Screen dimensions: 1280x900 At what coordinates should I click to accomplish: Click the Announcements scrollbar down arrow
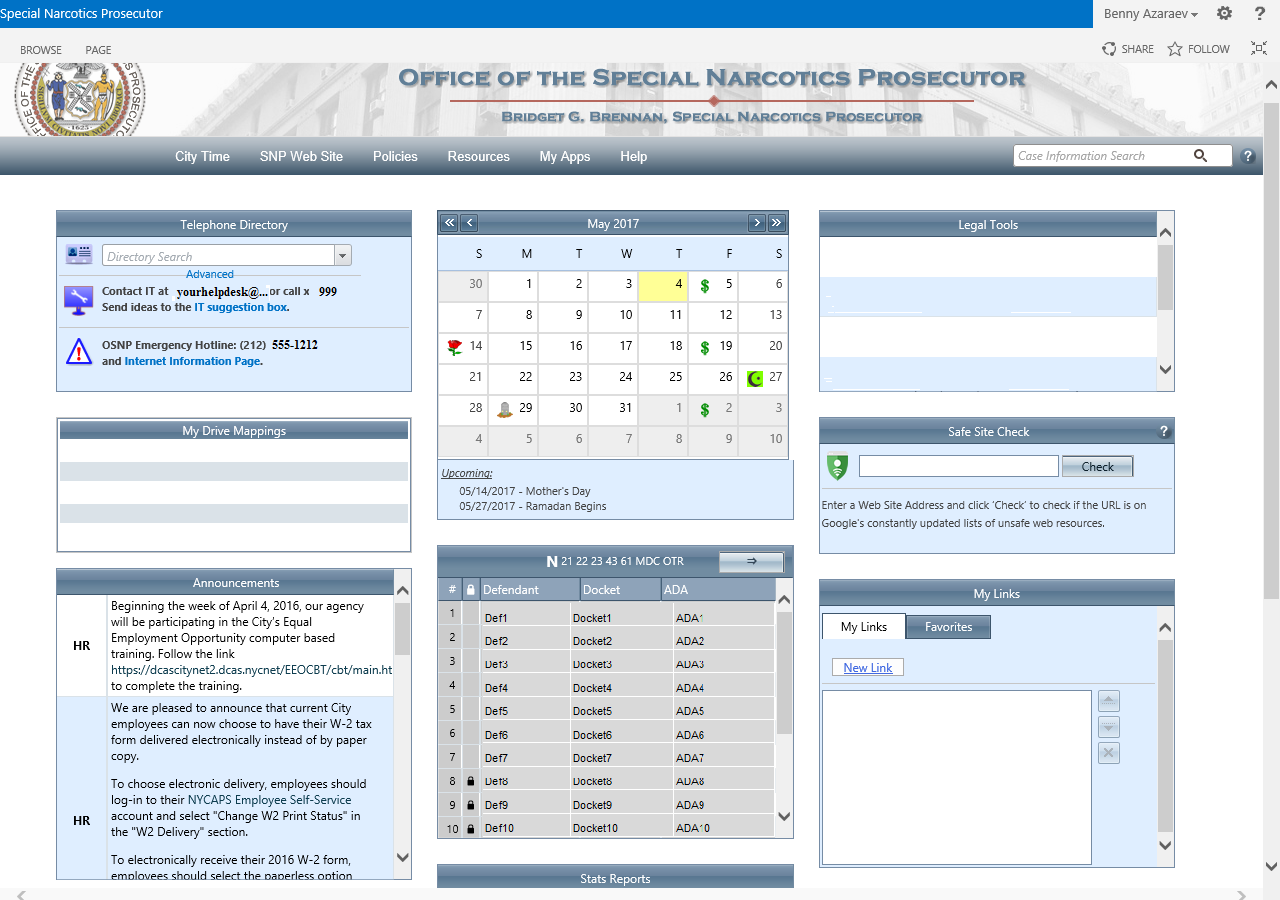(x=403, y=857)
